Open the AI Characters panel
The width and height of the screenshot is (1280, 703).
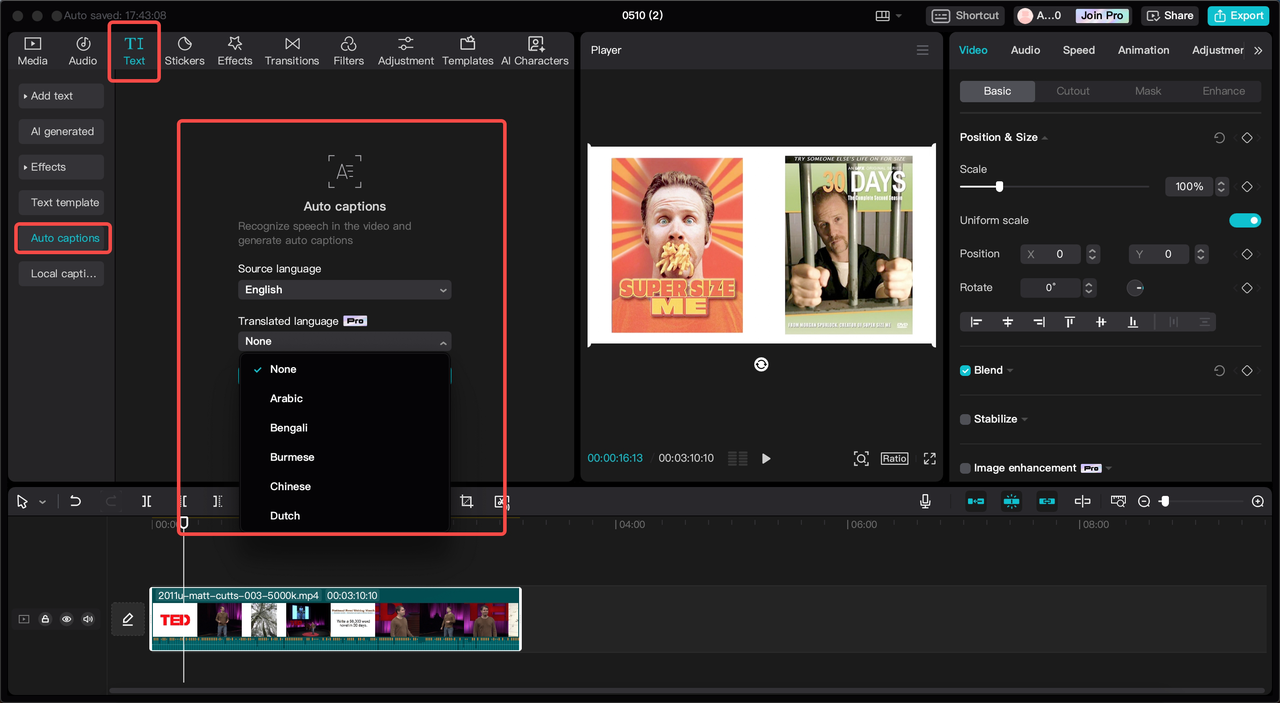(x=535, y=51)
